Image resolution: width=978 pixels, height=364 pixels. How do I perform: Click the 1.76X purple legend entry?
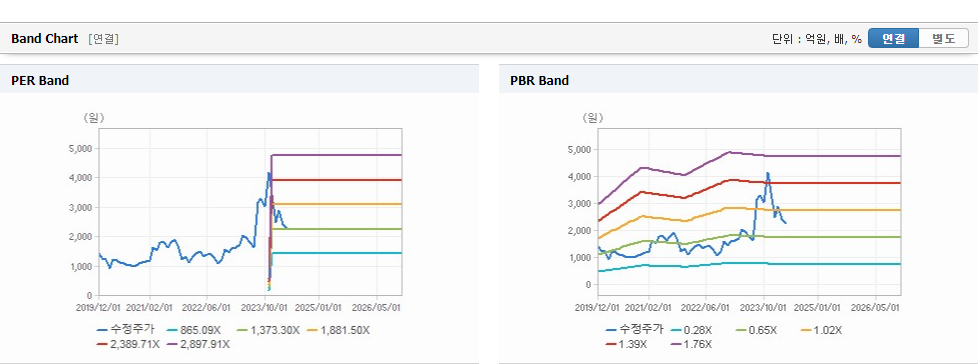(x=691, y=344)
